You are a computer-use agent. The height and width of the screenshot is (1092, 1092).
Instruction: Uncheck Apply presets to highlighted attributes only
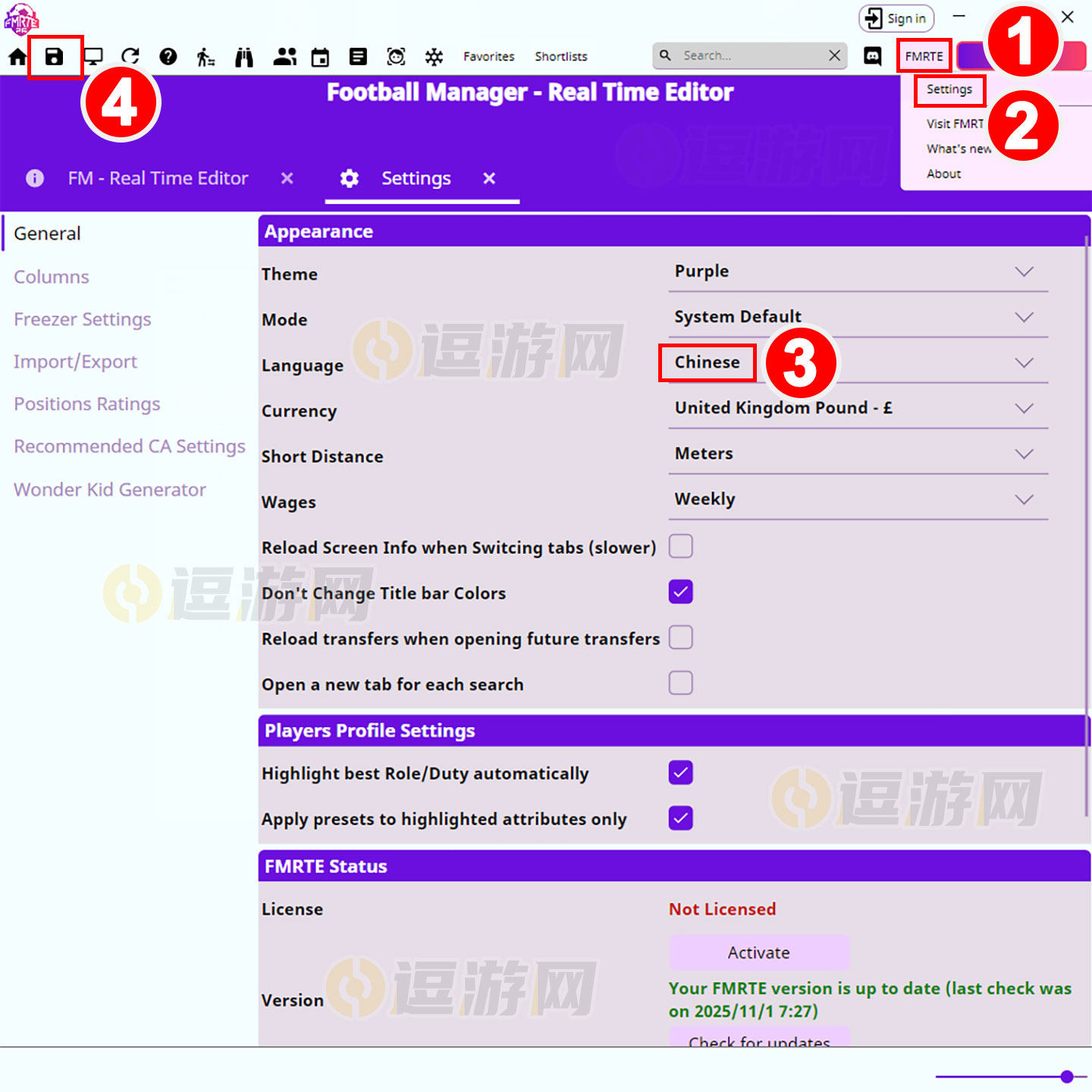pos(681,818)
